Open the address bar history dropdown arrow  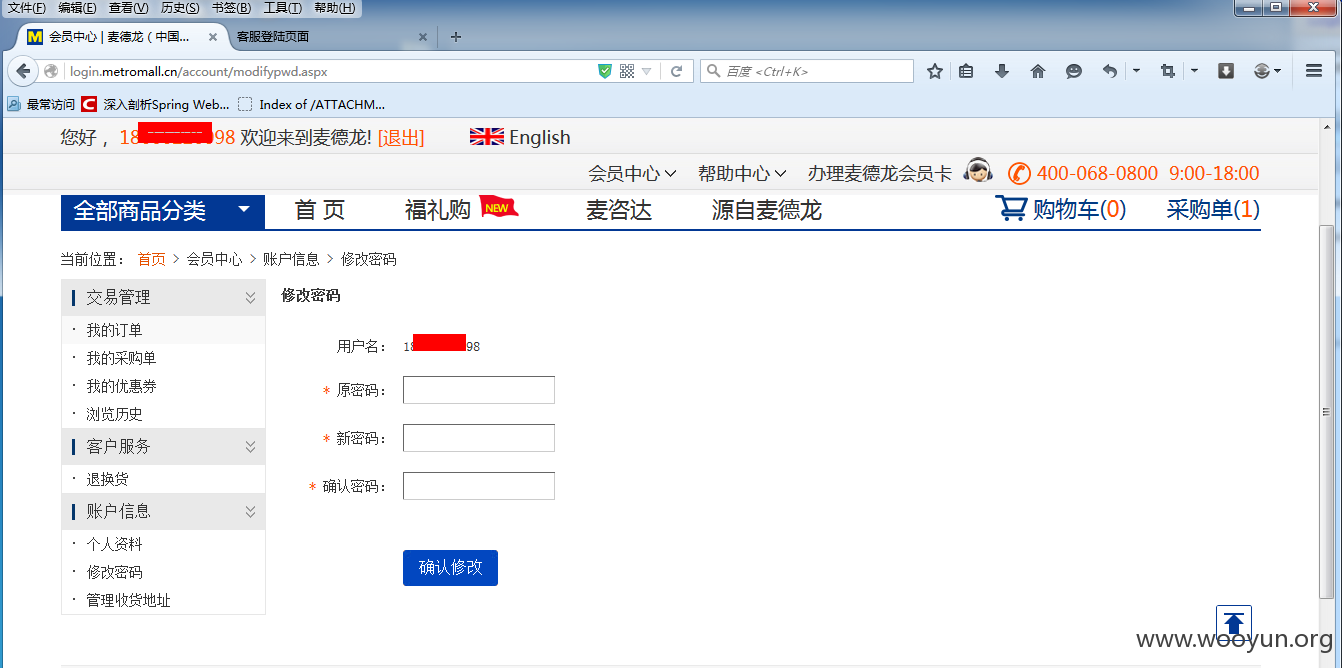pyautogui.click(x=647, y=71)
